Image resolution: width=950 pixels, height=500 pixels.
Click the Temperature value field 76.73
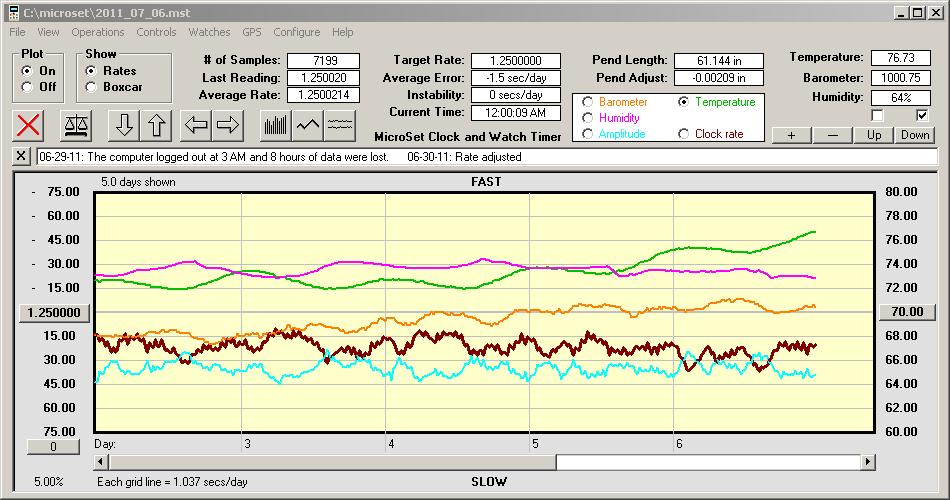click(900, 58)
